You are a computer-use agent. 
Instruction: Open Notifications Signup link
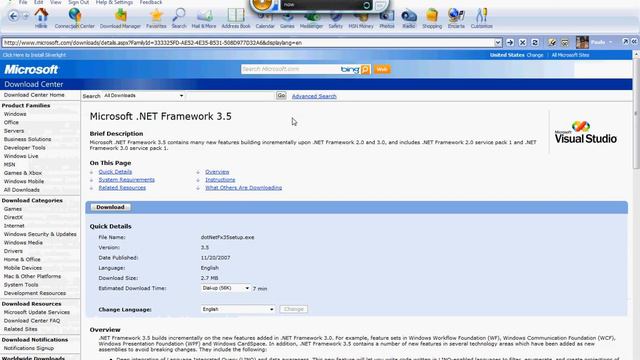pos(29,348)
